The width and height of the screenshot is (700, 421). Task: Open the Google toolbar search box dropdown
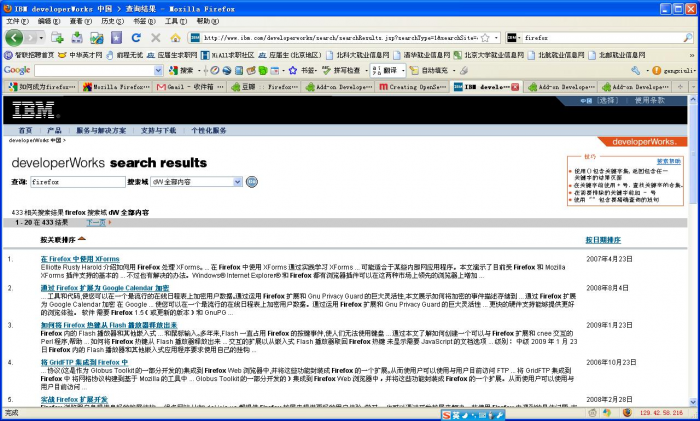pyautogui.click(x=158, y=71)
